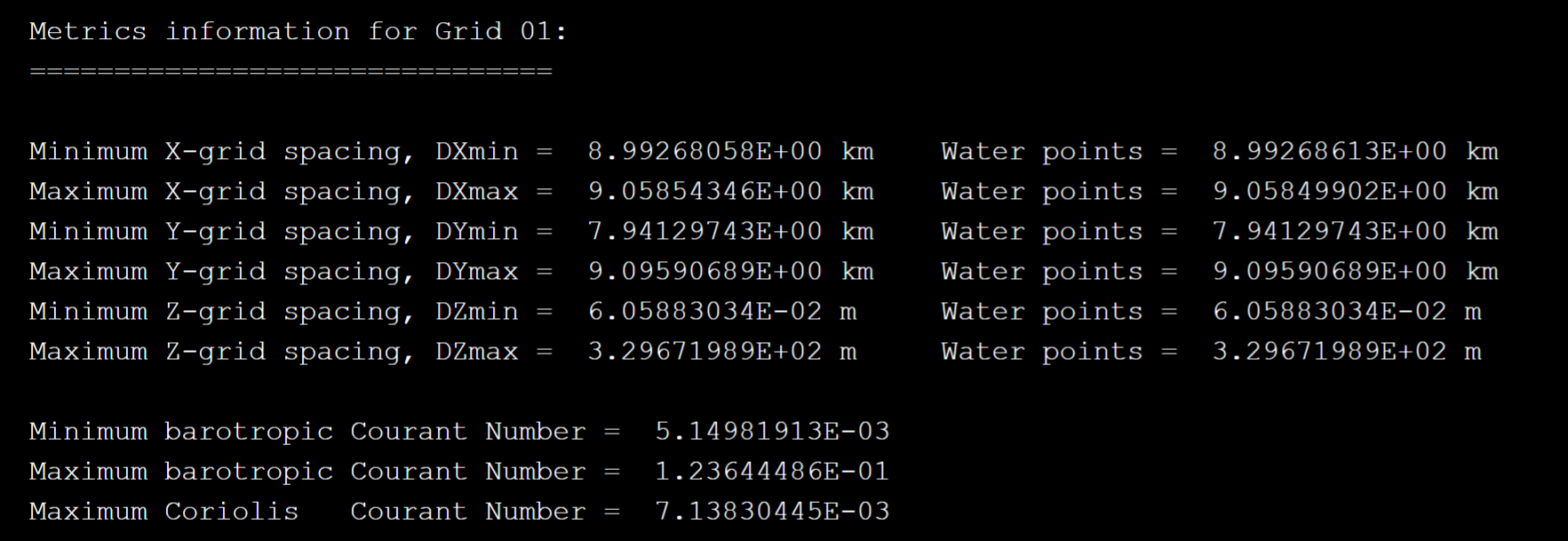Click the 'Maximum Y-grid spacing' label
The image size is (1568, 541).
pyautogui.click(x=221, y=272)
